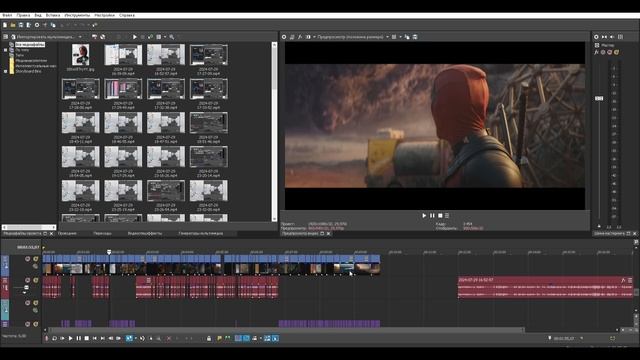Viewport: 640px width, 360px height.
Task: Click the video output FX icon in preview toolbar
Action: coord(300,37)
